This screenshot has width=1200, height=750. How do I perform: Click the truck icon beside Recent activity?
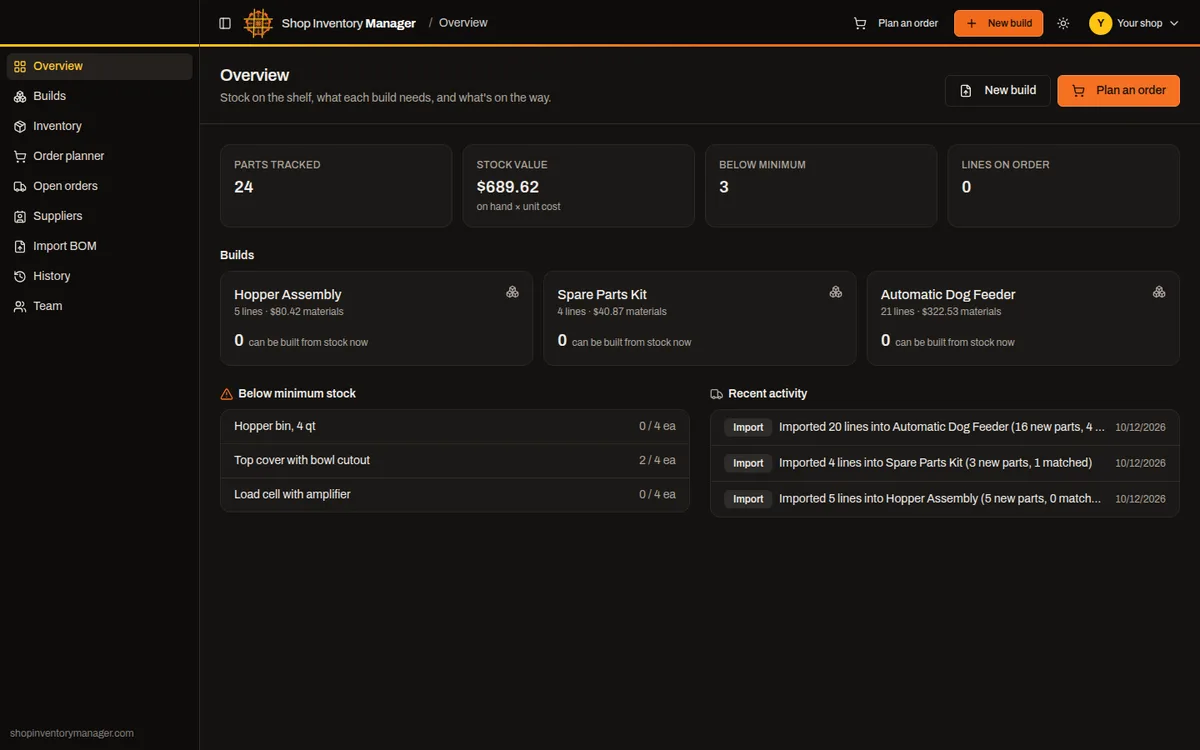[717, 394]
